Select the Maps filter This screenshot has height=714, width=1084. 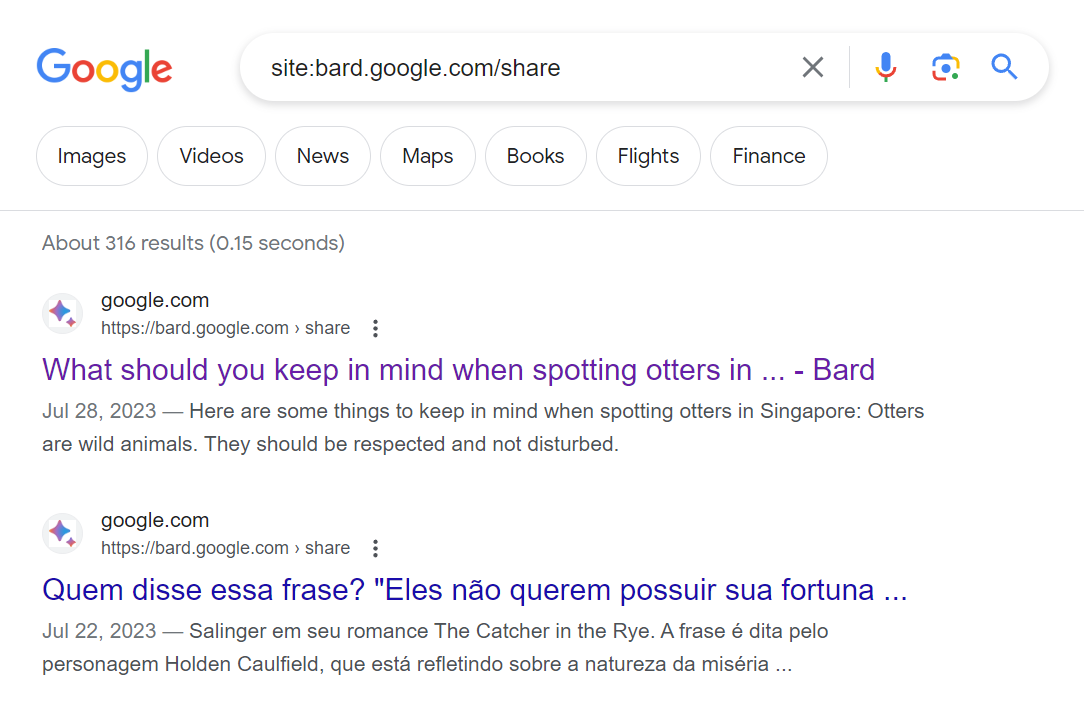pos(427,156)
